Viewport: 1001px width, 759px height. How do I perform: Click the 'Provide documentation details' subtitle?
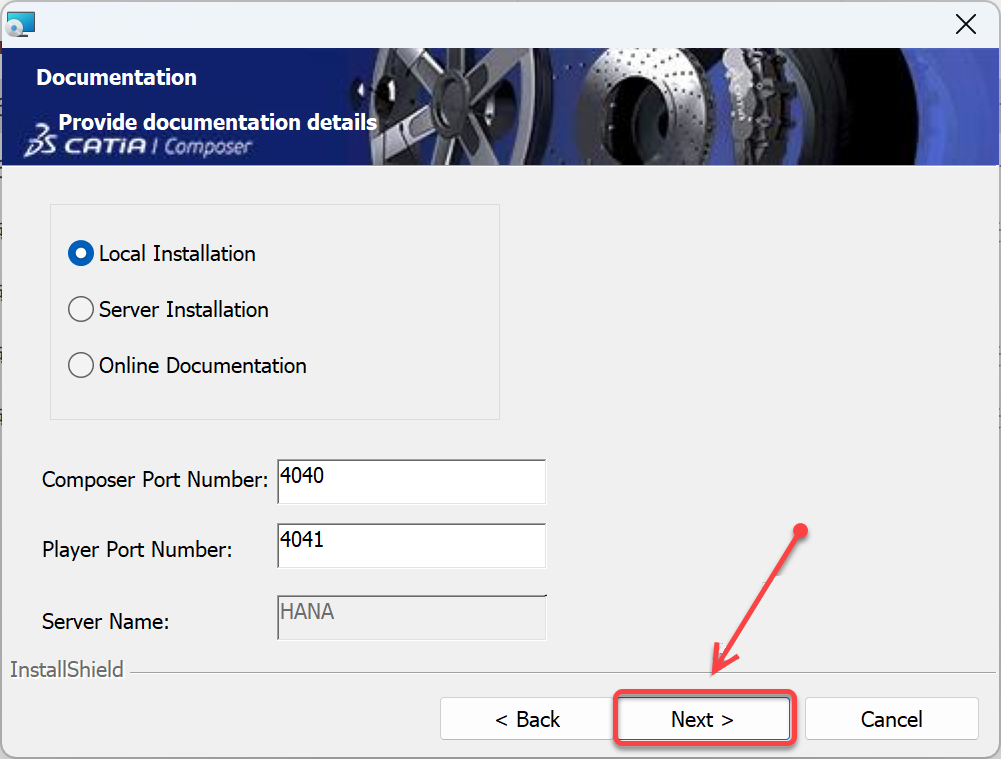(217, 122)
